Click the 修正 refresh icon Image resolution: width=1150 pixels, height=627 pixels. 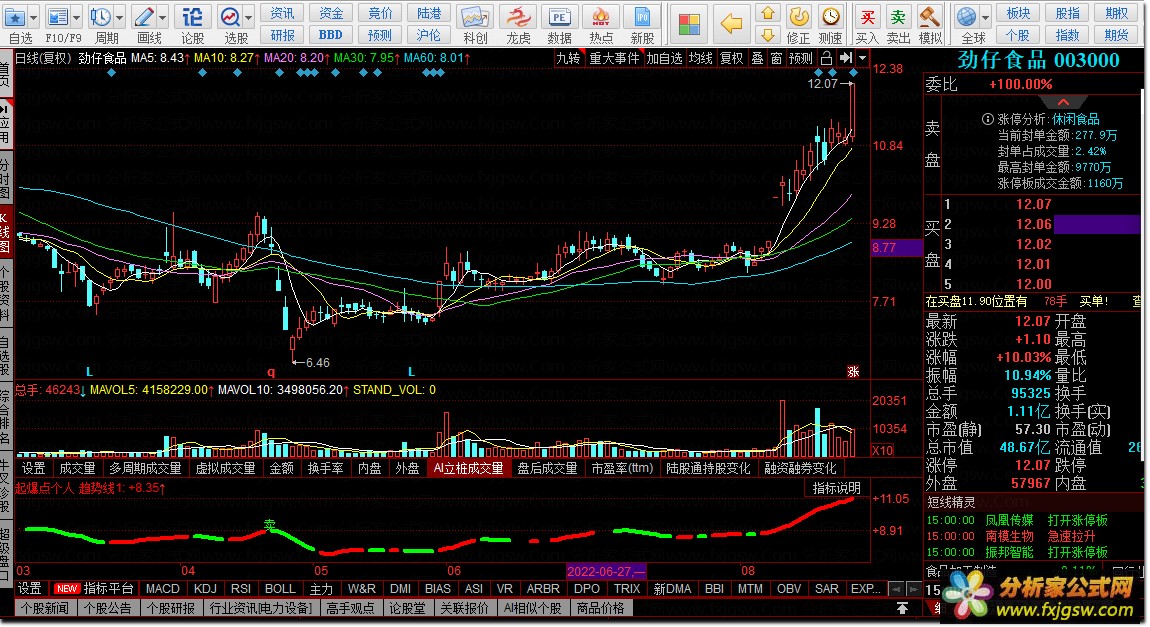(799, 17)
